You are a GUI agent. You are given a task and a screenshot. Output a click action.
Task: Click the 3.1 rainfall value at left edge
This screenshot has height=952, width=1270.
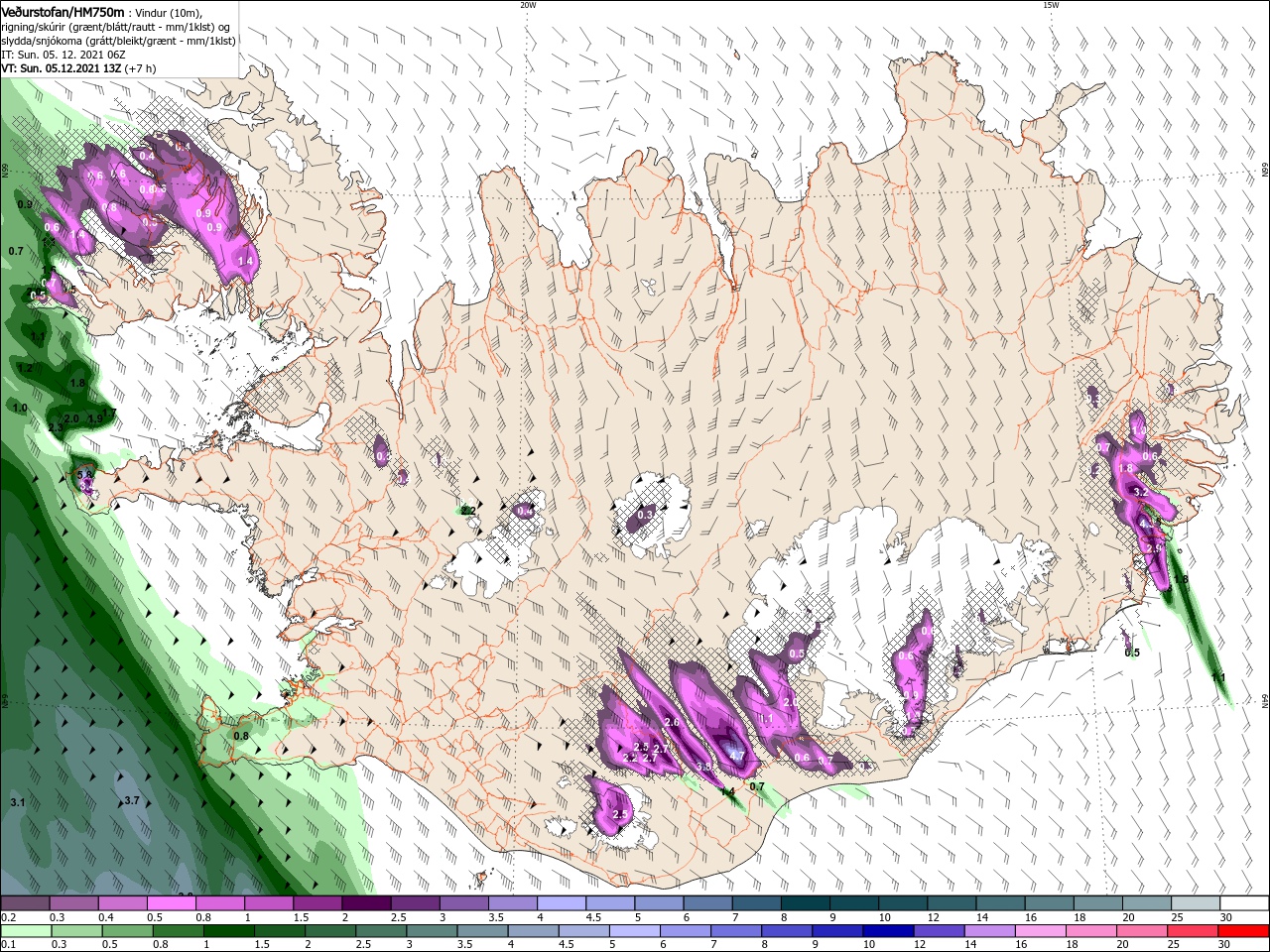(17, 801)
